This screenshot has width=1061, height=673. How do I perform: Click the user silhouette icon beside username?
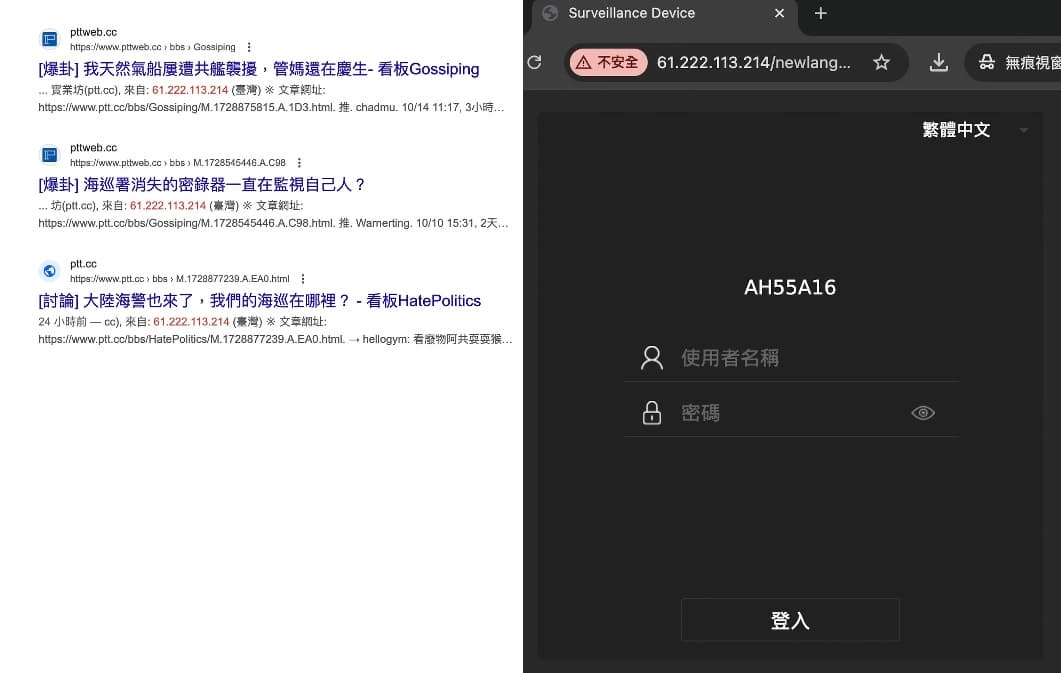(652, 358)
